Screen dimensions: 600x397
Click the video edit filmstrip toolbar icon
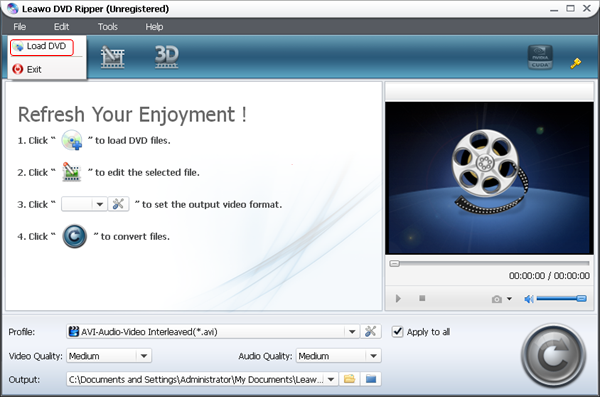pos(112,57)
